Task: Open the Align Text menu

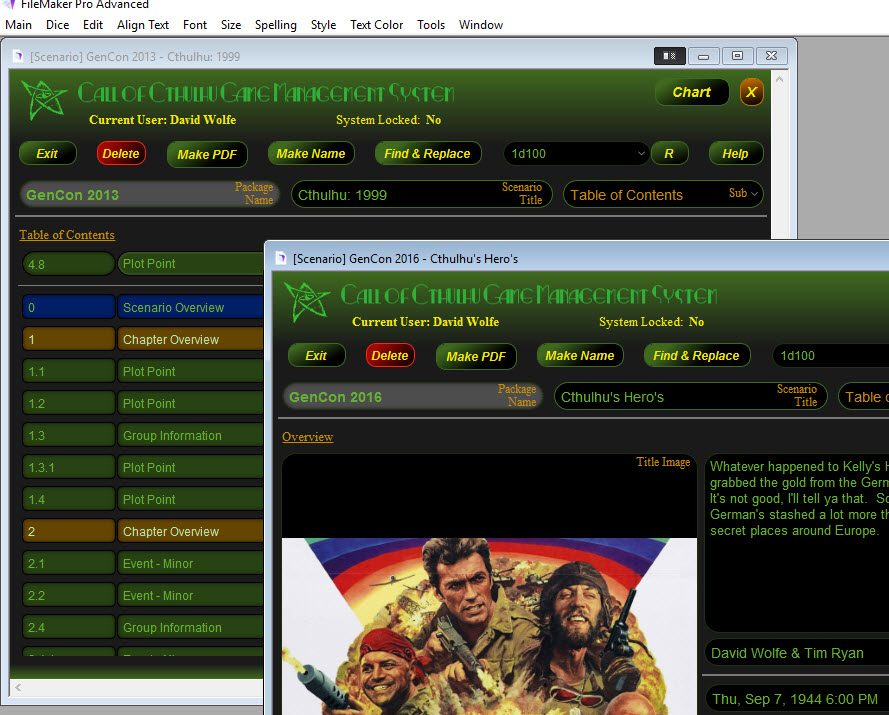Action: (x=143, y=25)
